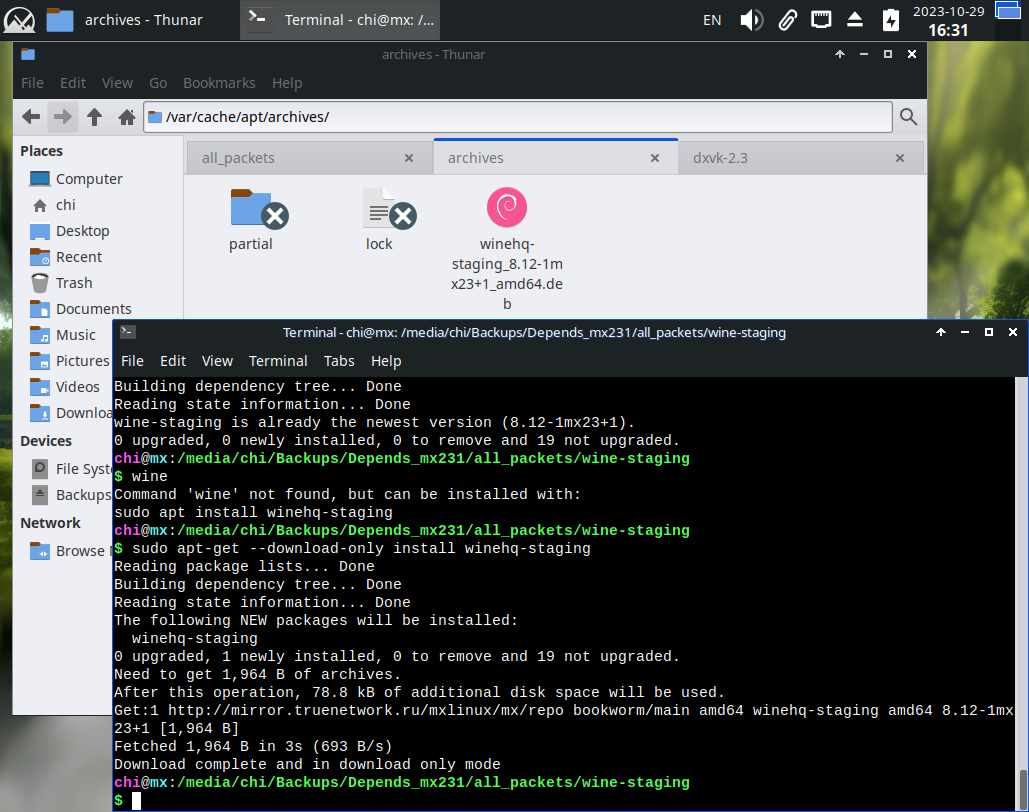Open the Bookmarks menu in Thunar
1029x812 pixels.
[219, 83]
